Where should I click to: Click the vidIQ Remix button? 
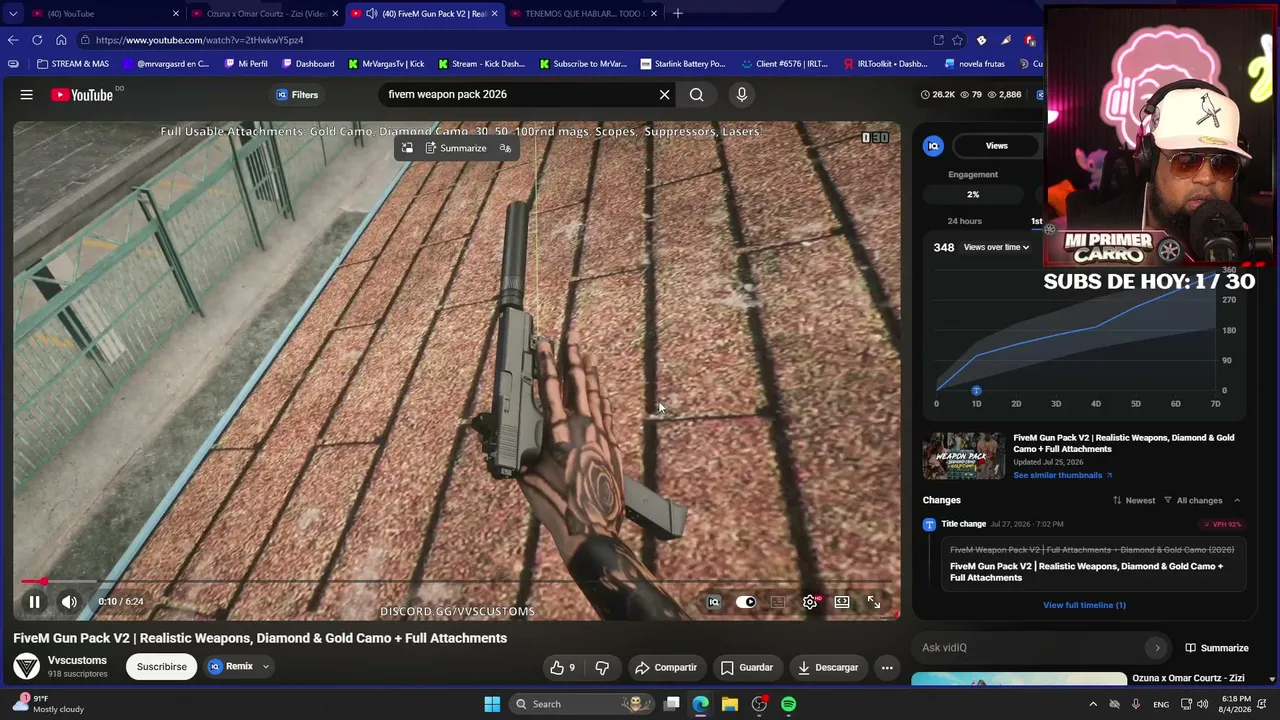click(x=231, y=666)
